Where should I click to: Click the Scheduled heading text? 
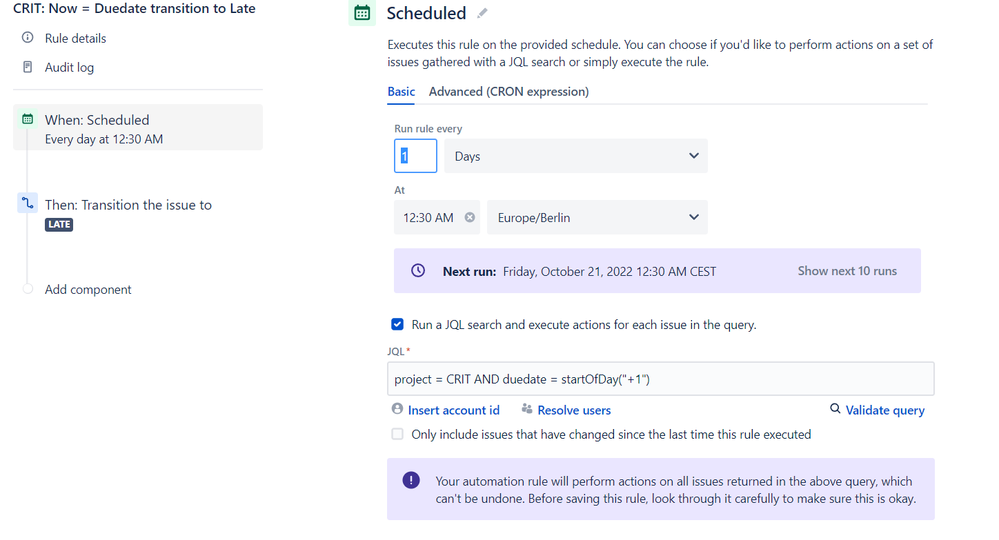coord(426,13)
